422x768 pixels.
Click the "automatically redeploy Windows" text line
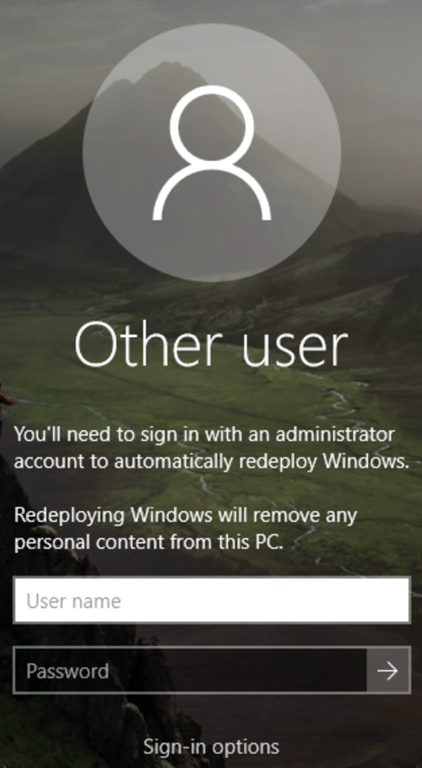point(211,462)
